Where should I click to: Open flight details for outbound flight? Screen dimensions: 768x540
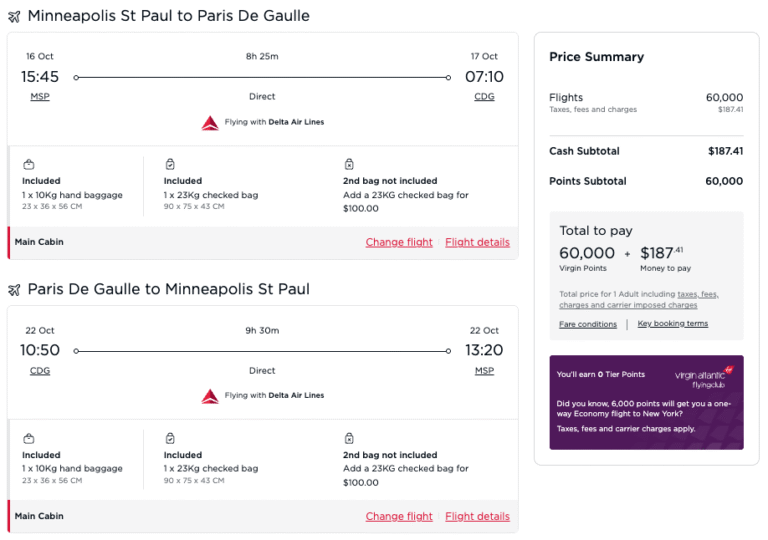tap(477, 242)
